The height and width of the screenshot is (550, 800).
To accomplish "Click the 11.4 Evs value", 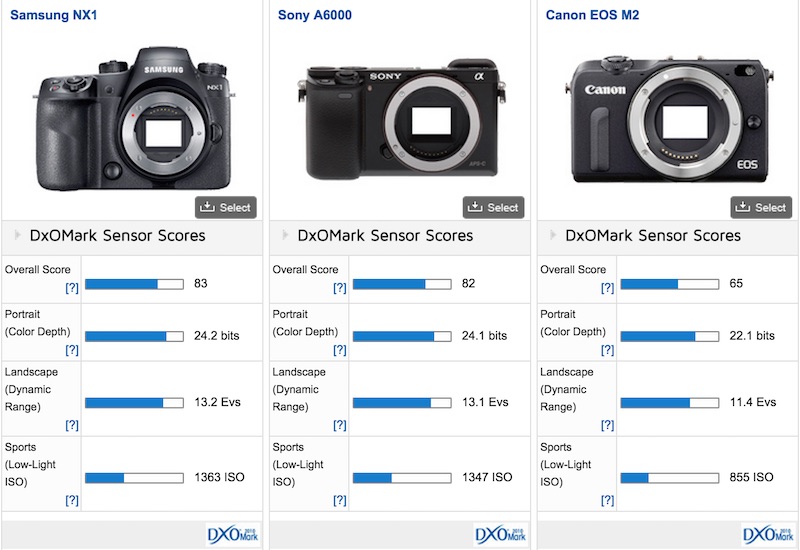I will coord(753,402).
